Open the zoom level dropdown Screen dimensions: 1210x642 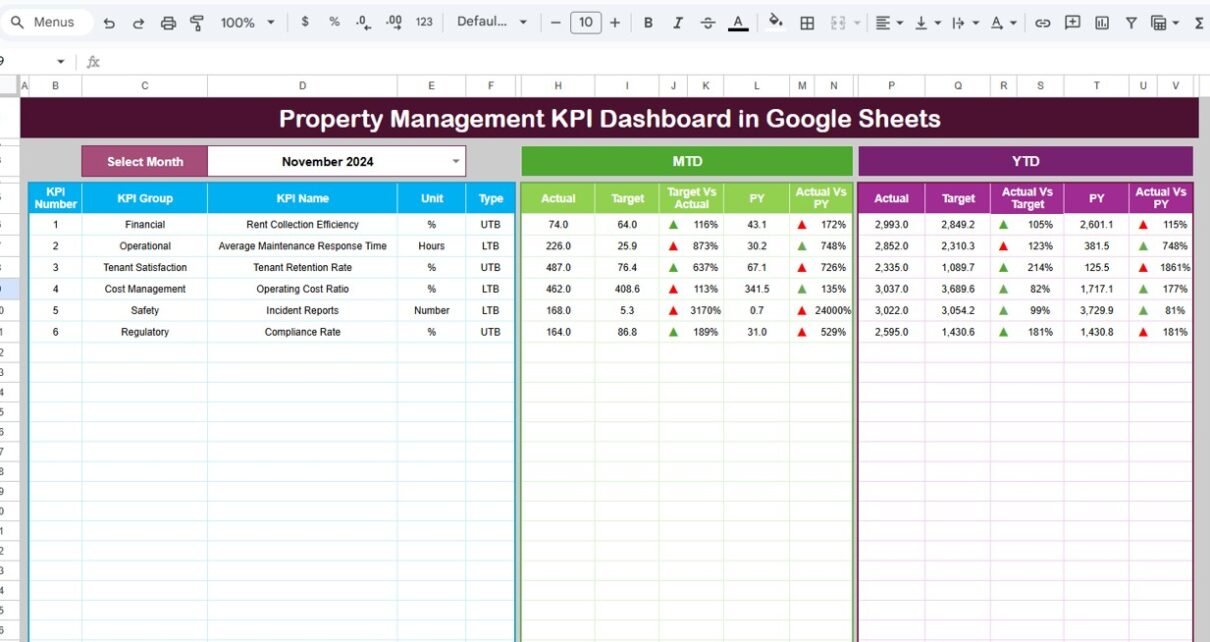pyautogui.click(x=247, y=22)
